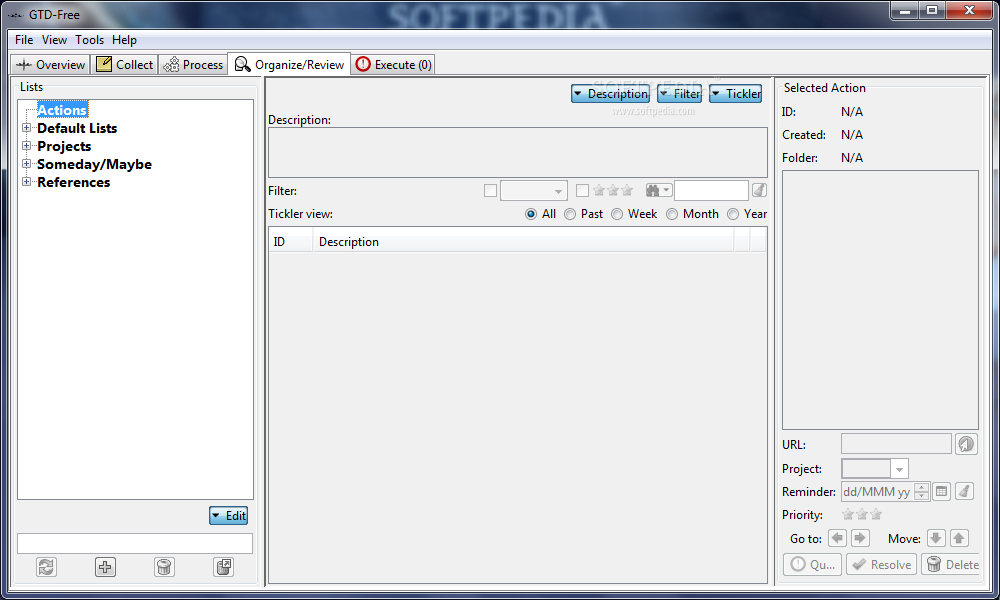This screenshot has width=1000, height=600.
Task: Click the Move up arrow button
Action: tap(959, 538)
